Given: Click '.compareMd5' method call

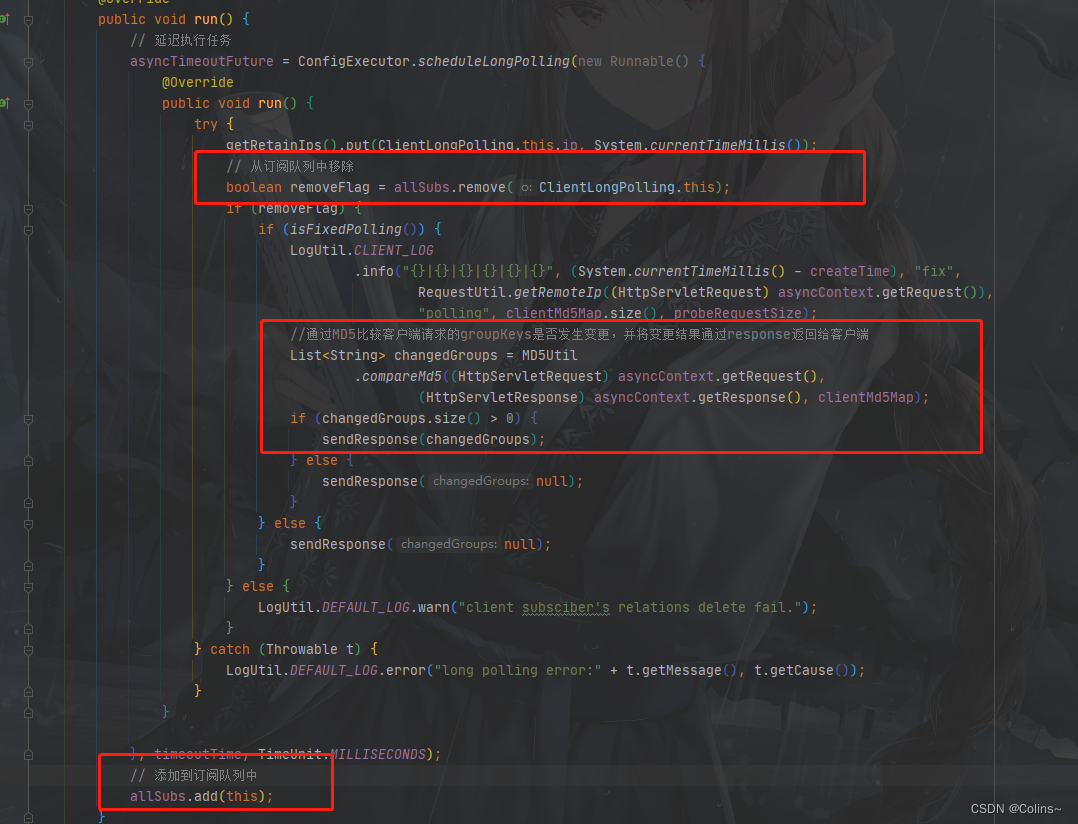Looking at the screenshot, I should tap(398, 376).
